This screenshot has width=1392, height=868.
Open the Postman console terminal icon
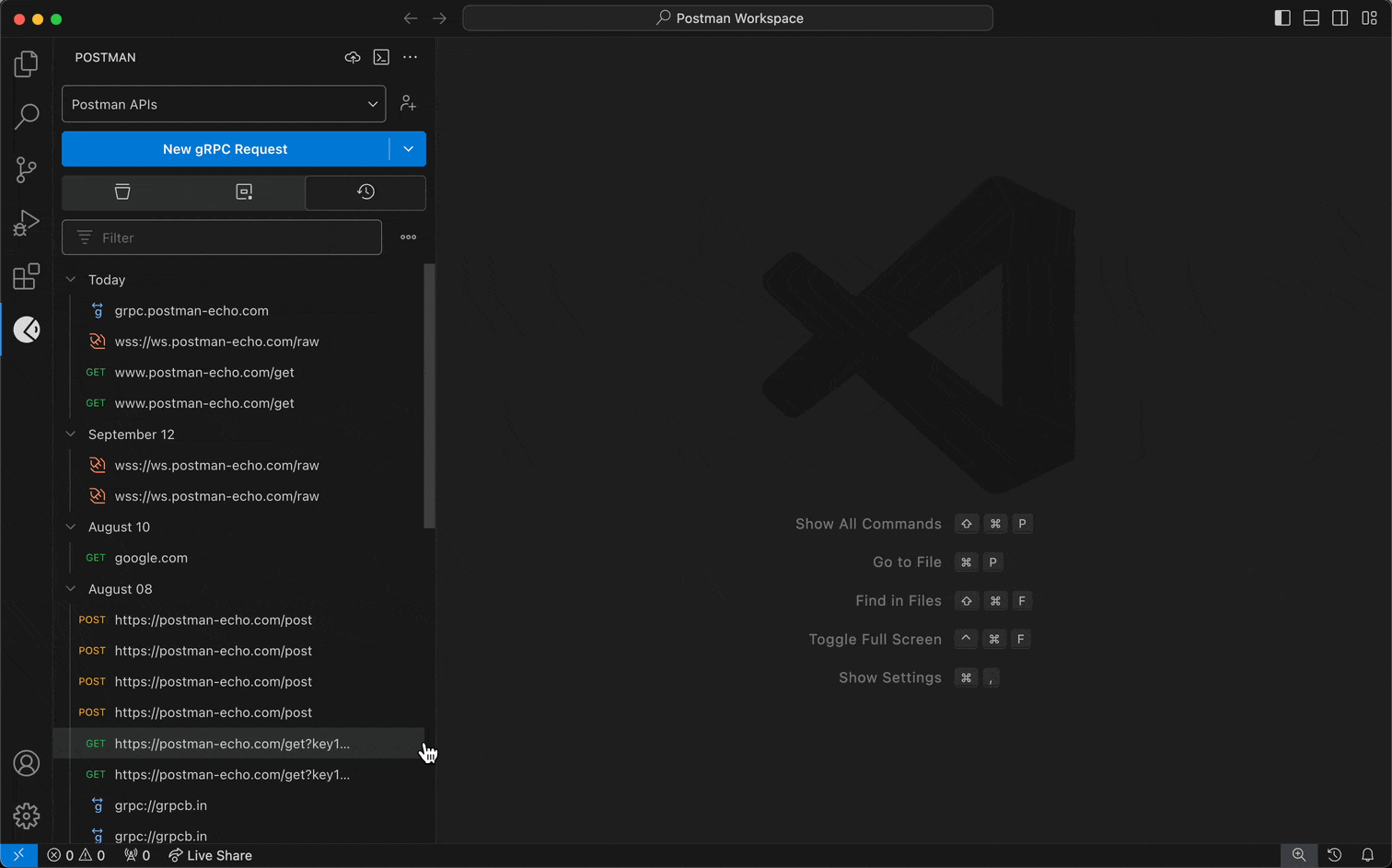381,57
